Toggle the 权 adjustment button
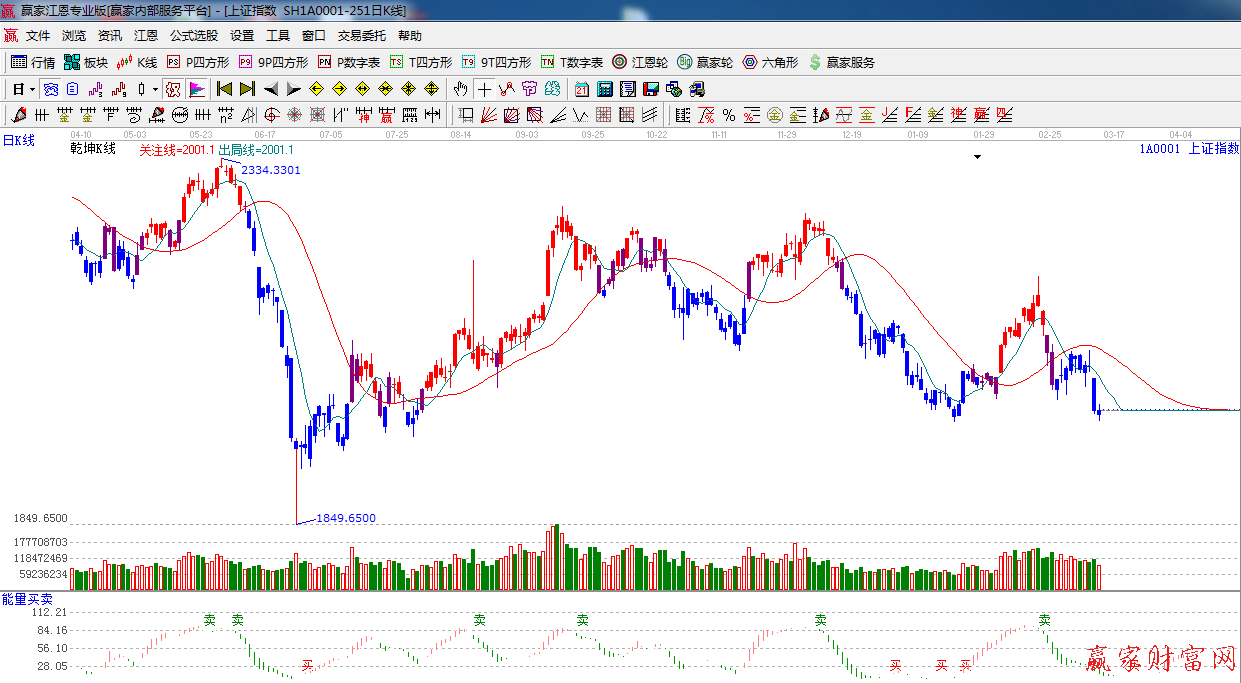 [x=173, y=89]
